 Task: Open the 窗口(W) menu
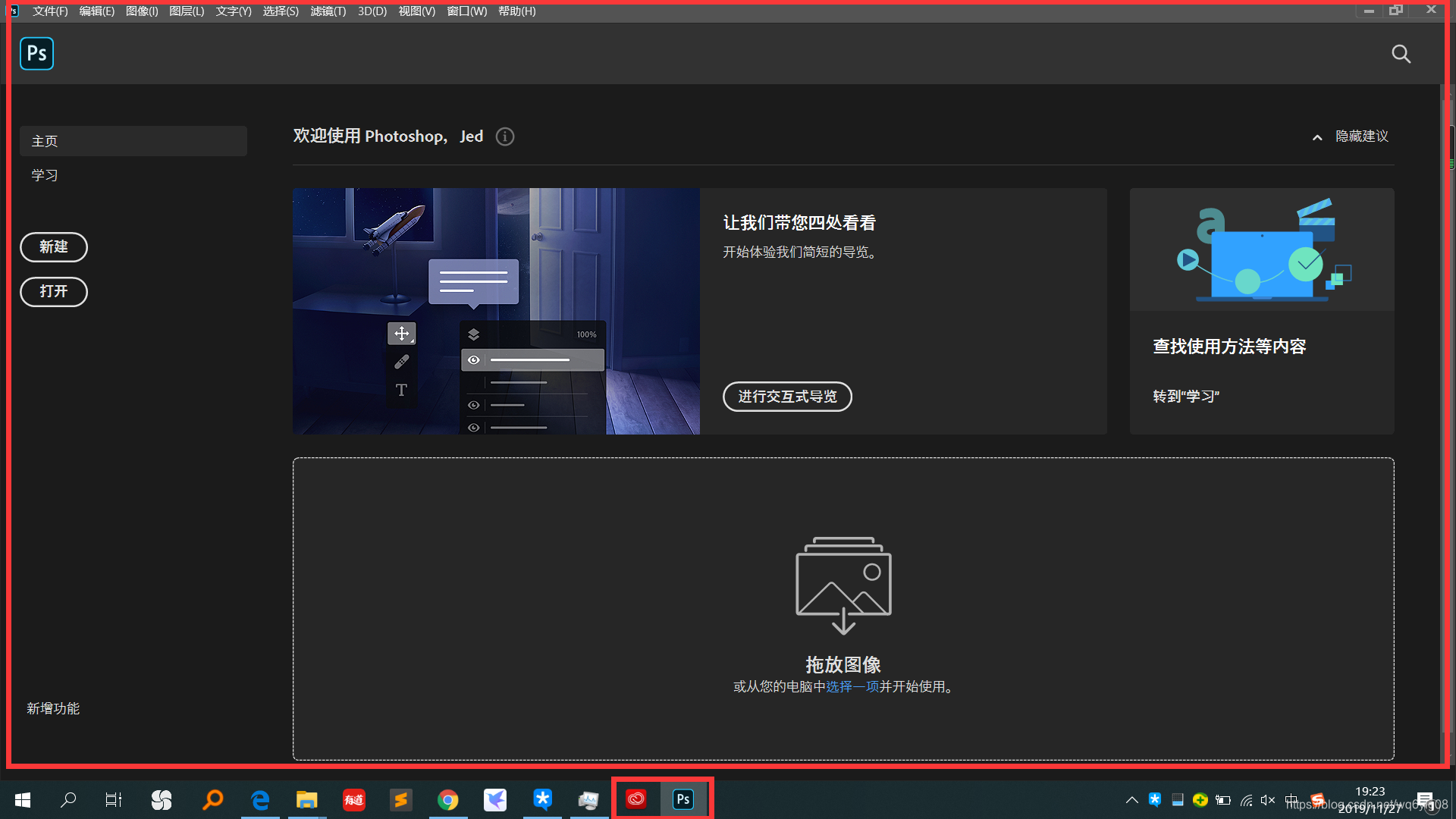pos(467,11)
